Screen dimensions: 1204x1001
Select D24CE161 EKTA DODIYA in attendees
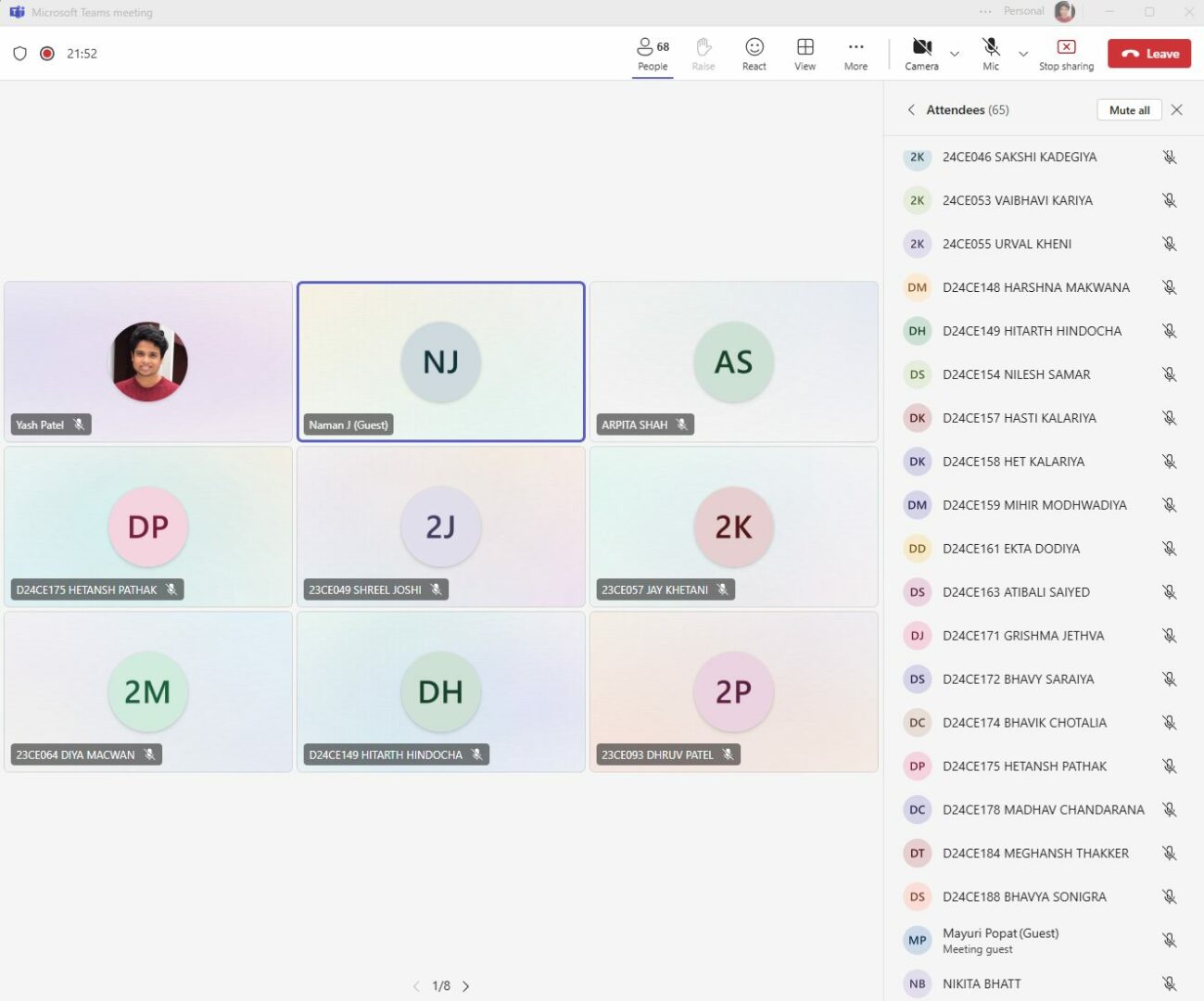[x=1010, y=549]
